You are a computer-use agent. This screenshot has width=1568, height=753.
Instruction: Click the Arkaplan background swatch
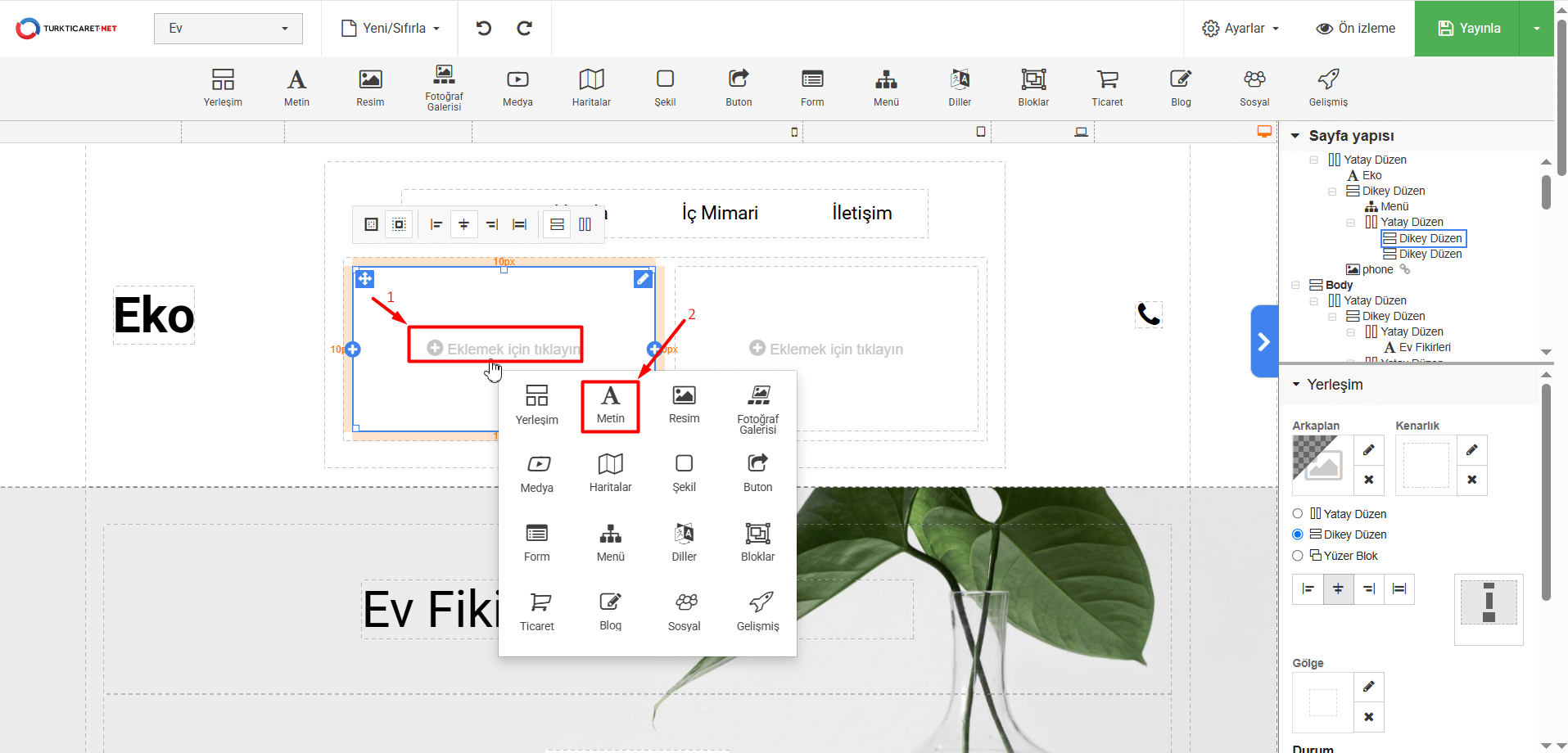tap(1322, 465)
